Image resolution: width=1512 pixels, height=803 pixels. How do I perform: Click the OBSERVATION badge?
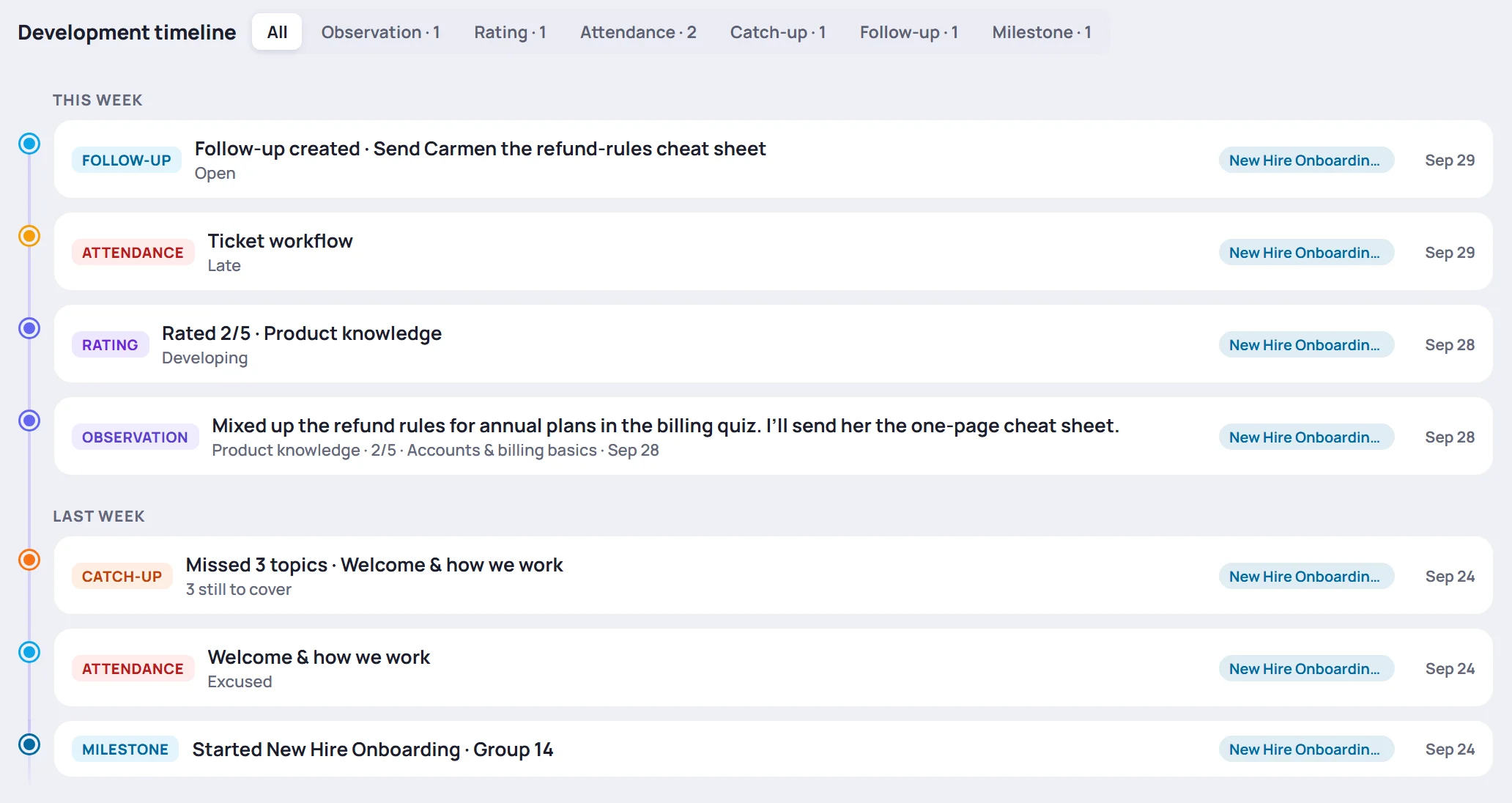coord(135,437)
